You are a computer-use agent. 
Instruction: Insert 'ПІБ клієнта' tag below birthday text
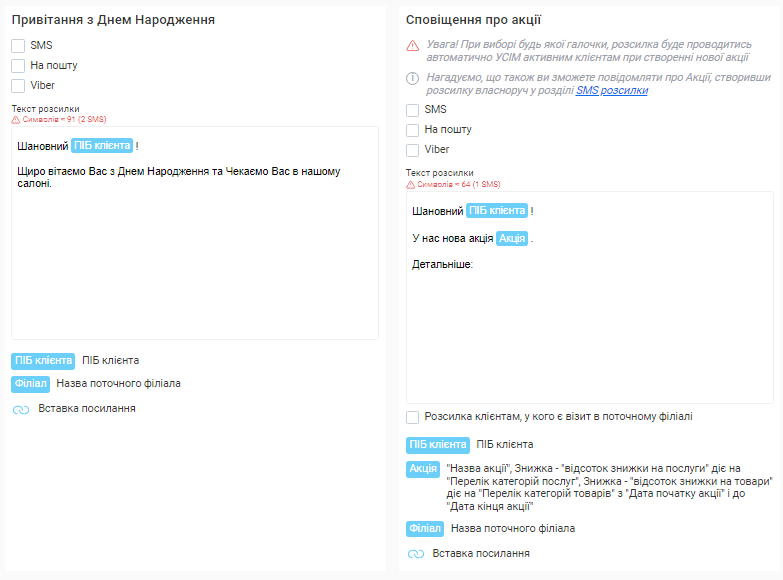(43, 361)
